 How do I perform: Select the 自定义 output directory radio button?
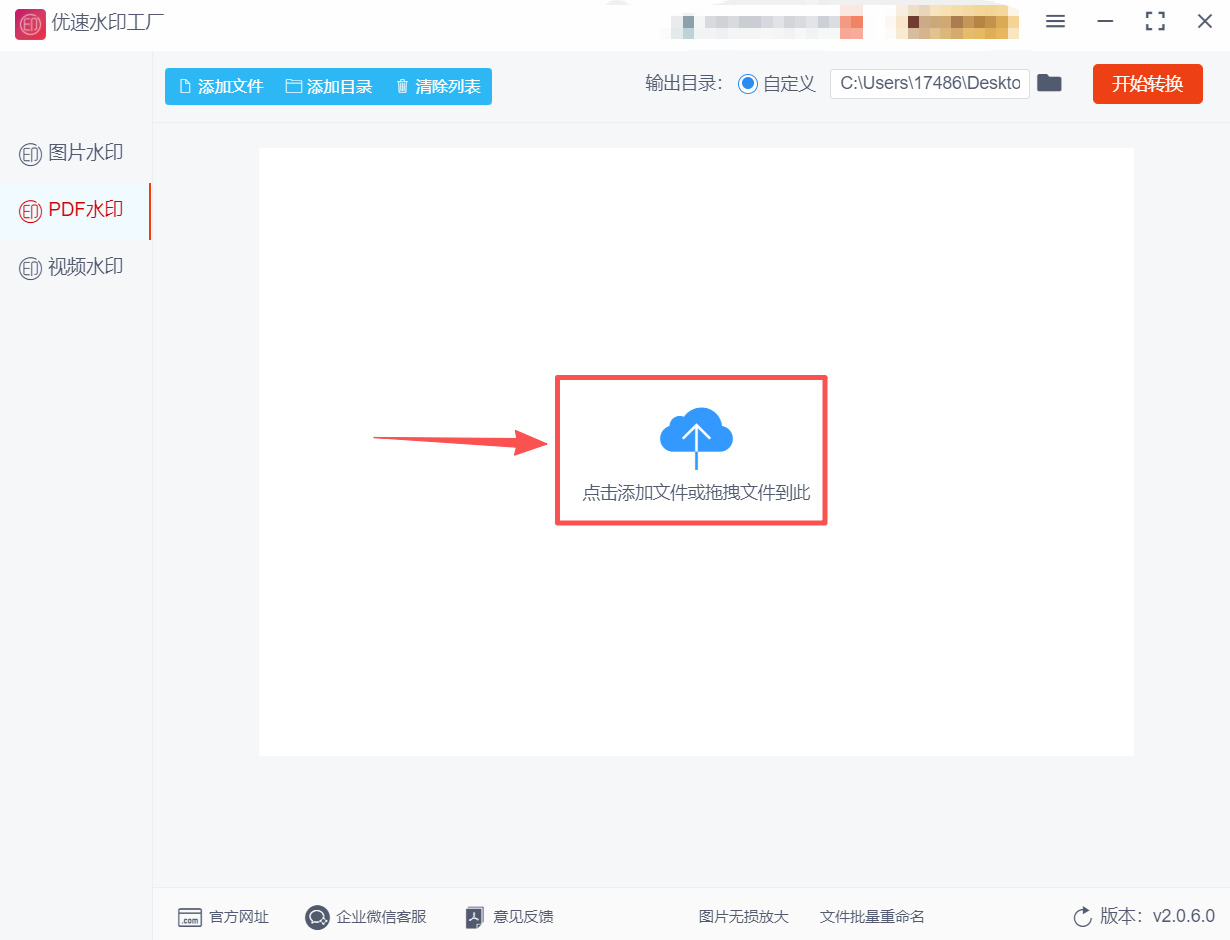(x=748, y=84)
